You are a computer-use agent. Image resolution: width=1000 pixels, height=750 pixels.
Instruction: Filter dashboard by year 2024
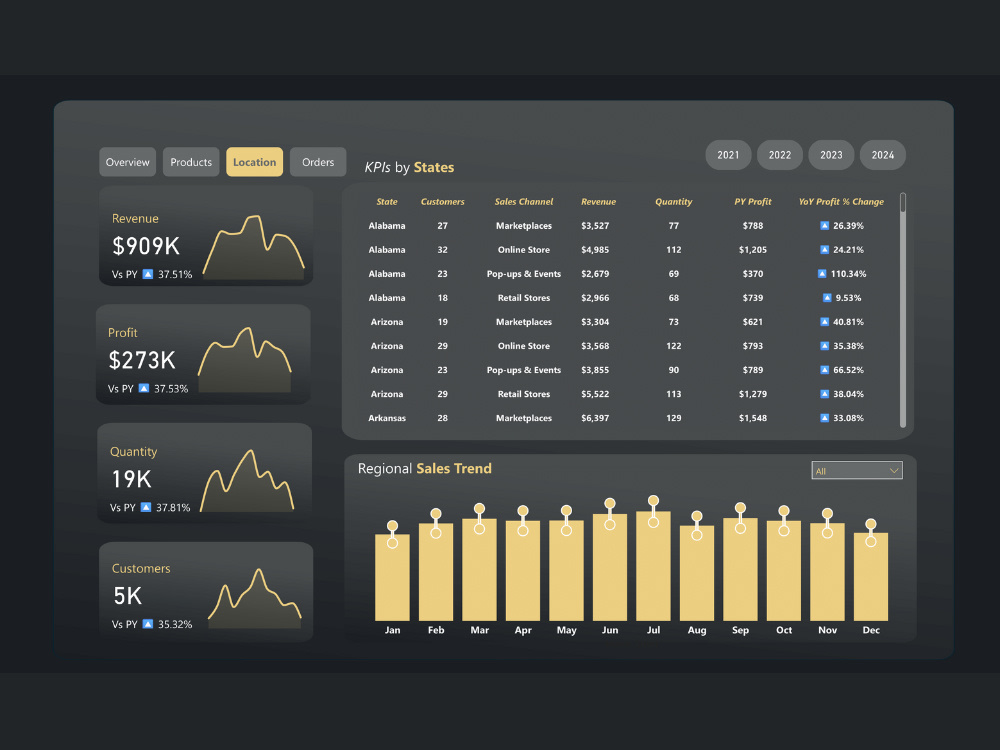tap(883, 155)
